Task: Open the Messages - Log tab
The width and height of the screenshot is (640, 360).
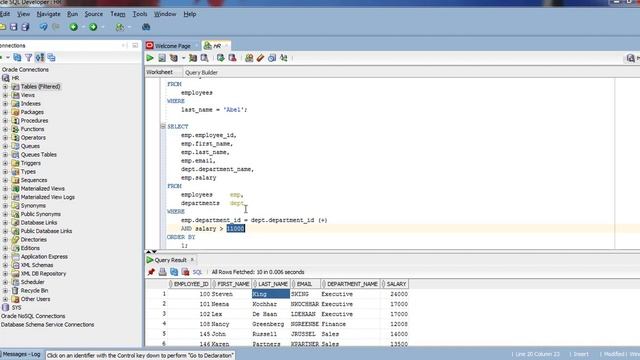Action: 21,354
